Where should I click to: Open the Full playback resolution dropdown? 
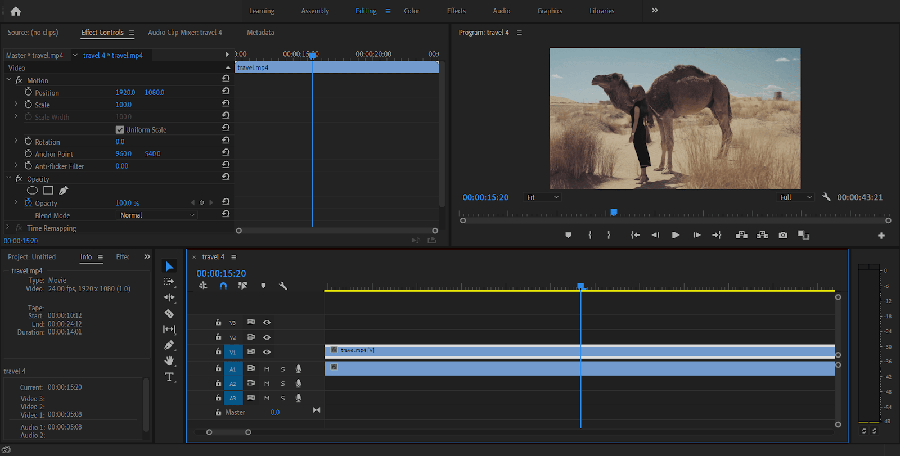(x=797, y=198)
